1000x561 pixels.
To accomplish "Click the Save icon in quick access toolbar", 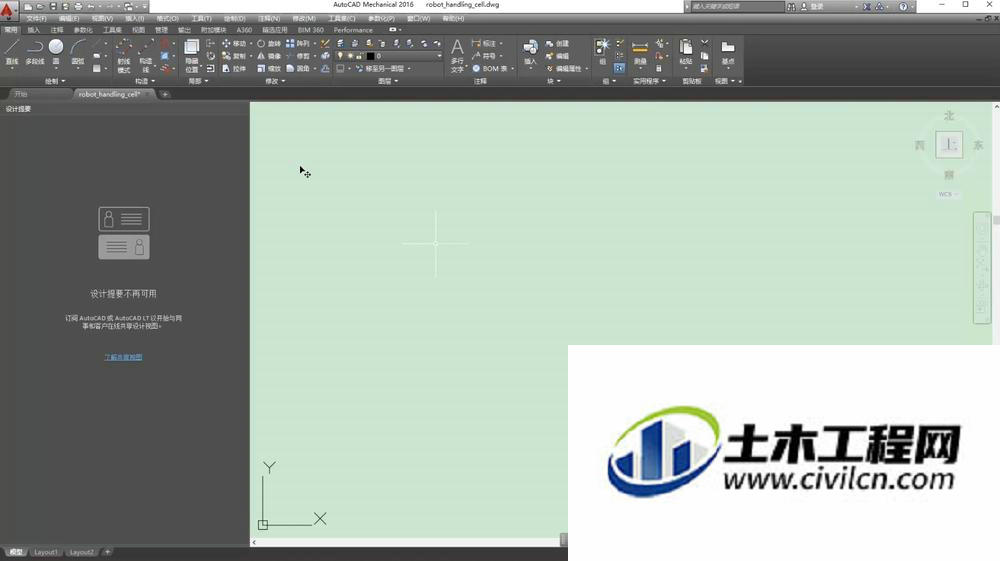I will click(53, 6).
